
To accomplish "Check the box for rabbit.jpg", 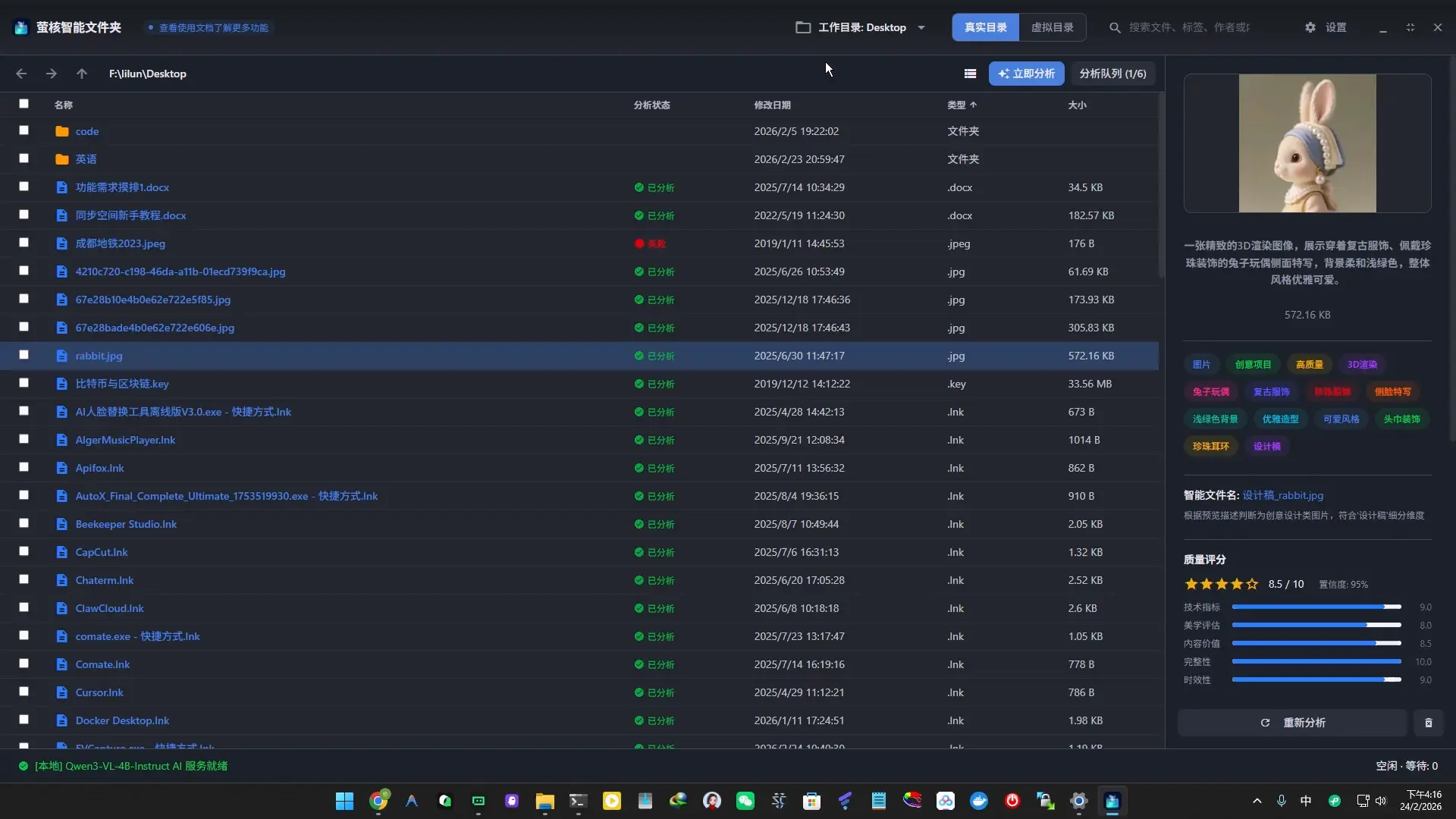I will 24,355.
